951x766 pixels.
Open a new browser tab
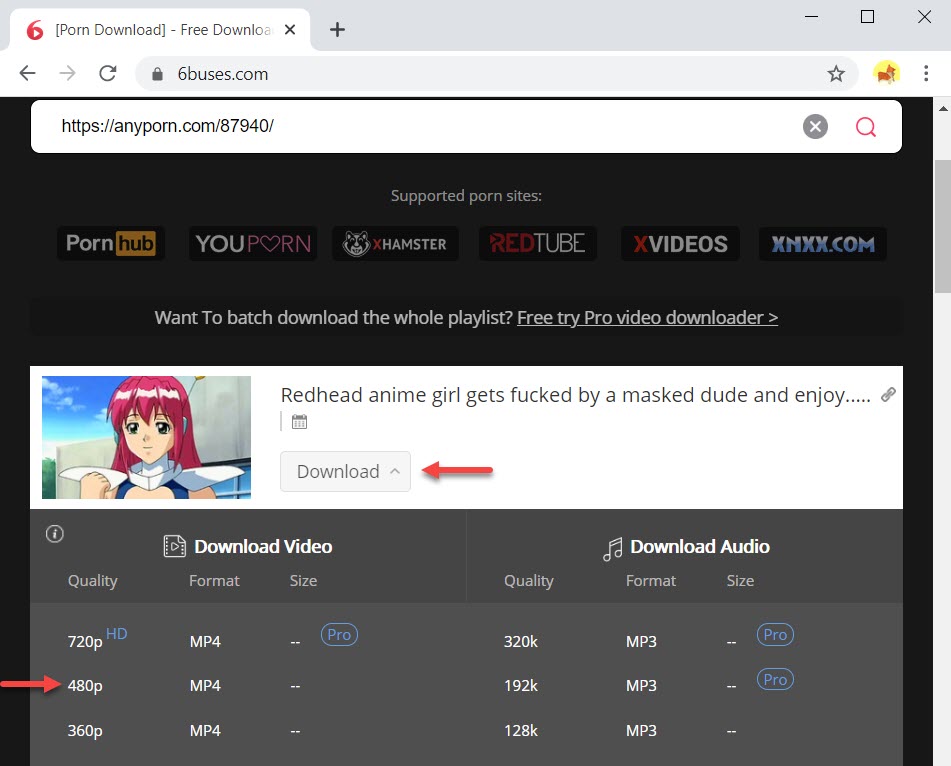pyautogui.click(x=337, y=29)
